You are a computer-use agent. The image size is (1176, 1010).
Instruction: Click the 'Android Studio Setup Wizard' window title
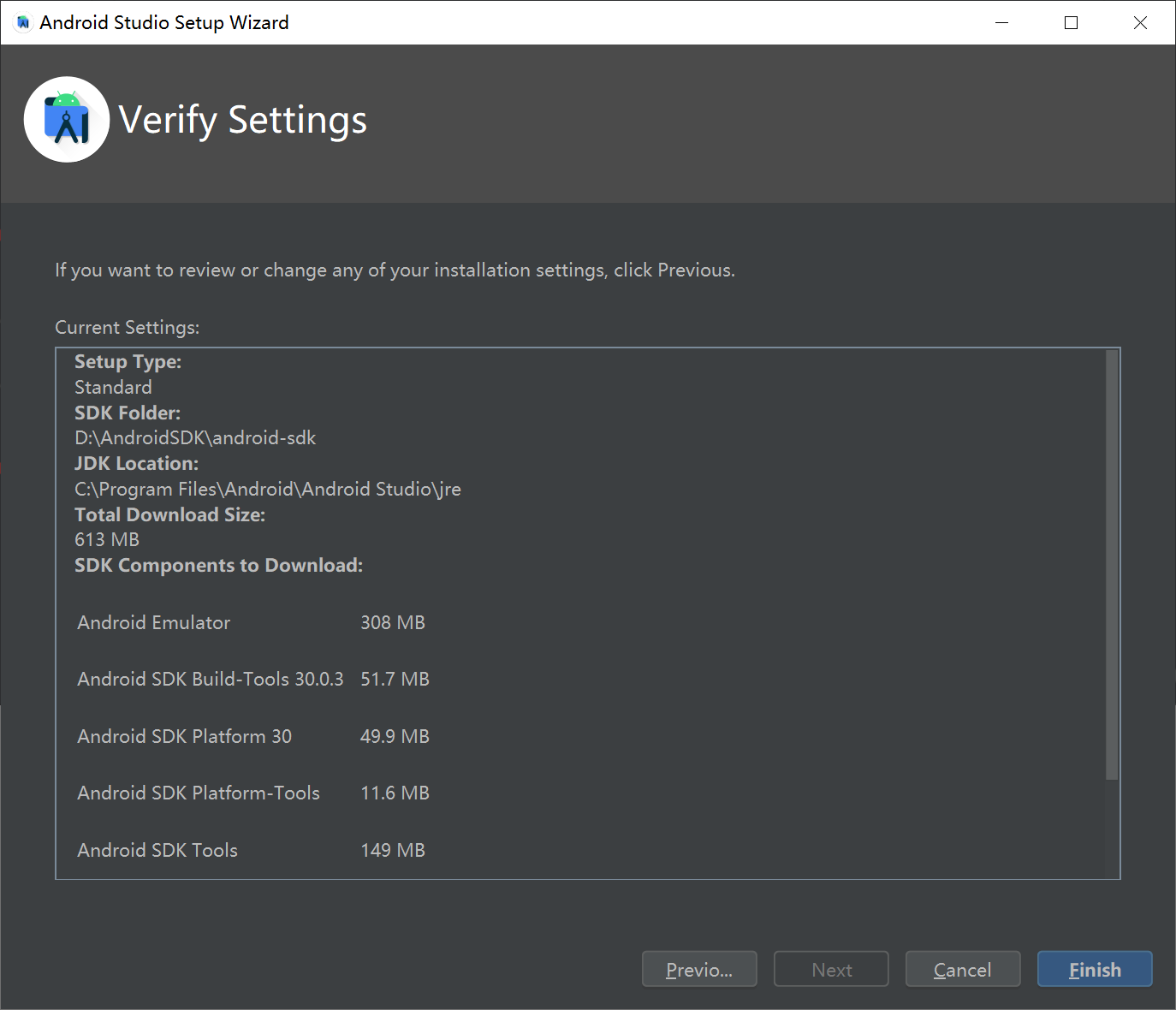point(164,22)
